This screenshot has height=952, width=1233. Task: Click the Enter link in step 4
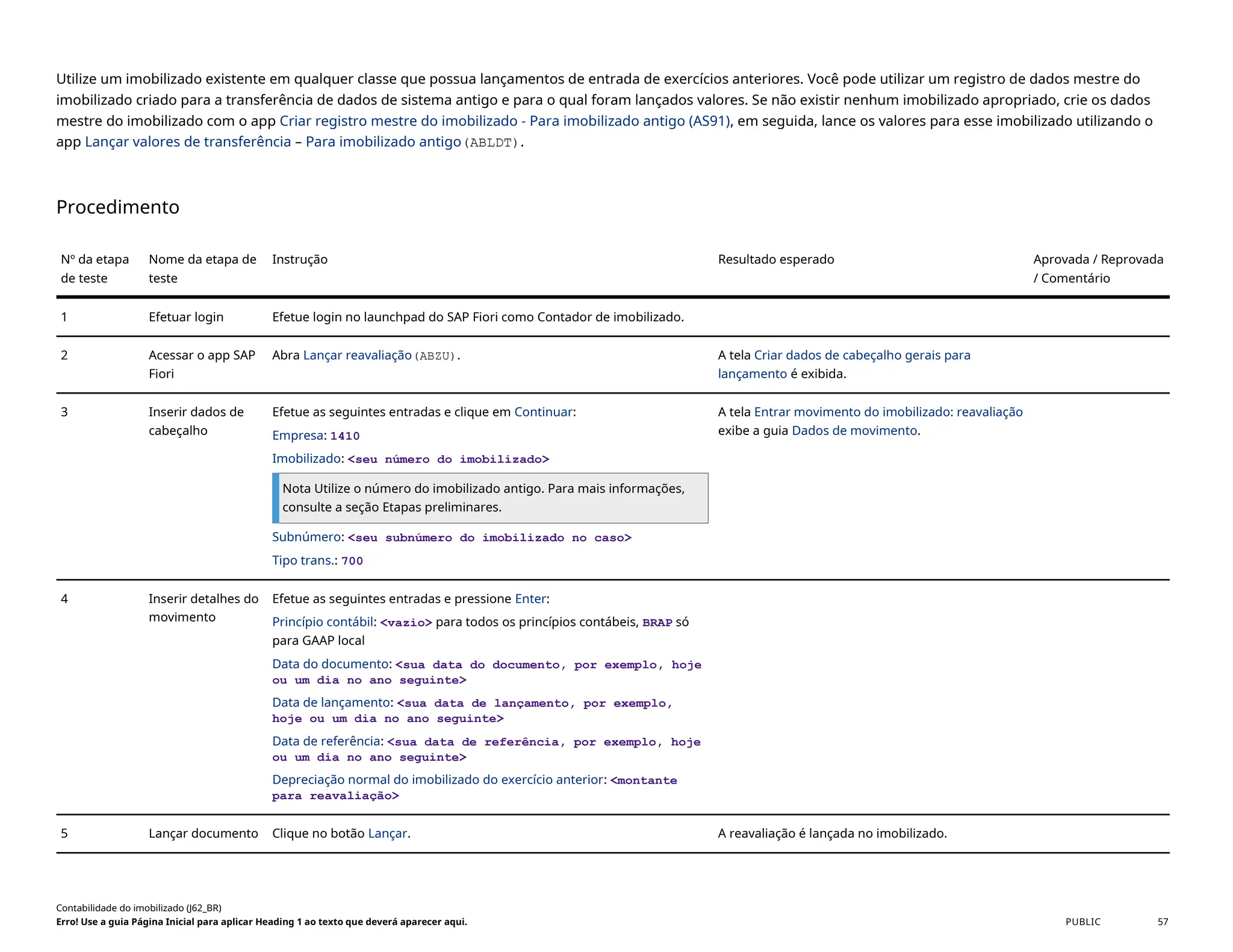[x=530, y=599]
